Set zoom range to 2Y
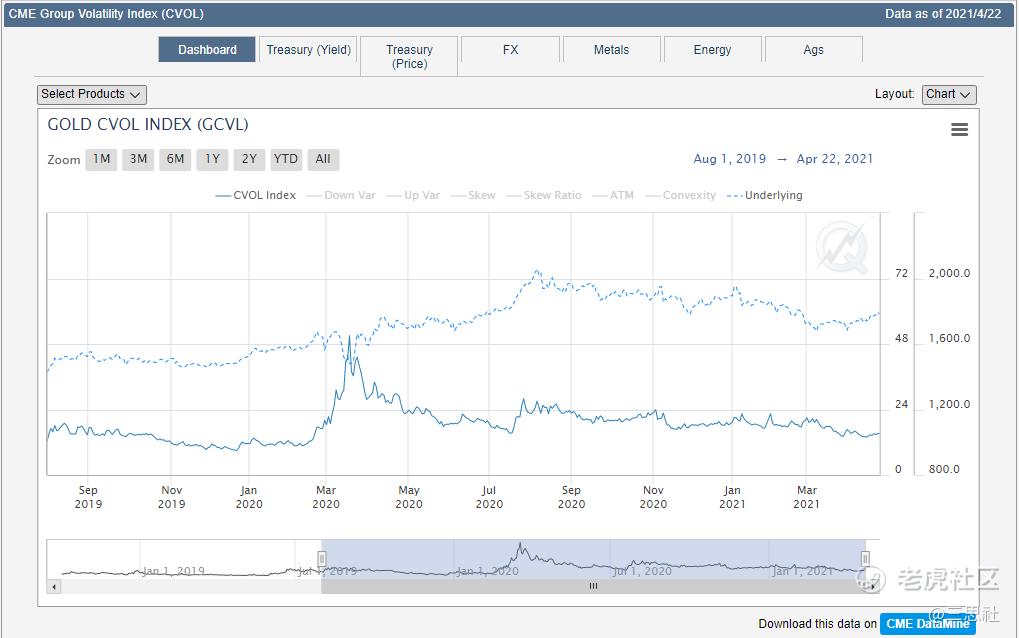 pyautogui.click(x=249, y=159)
